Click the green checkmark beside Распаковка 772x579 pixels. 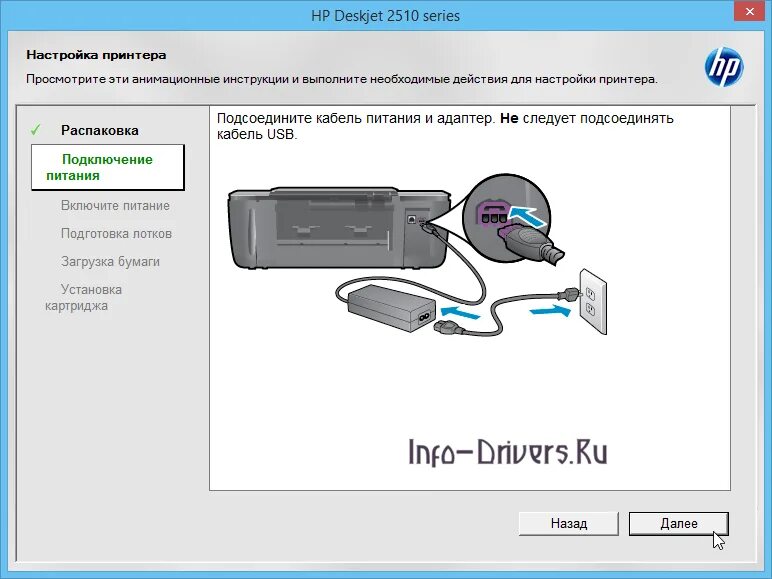35,130
